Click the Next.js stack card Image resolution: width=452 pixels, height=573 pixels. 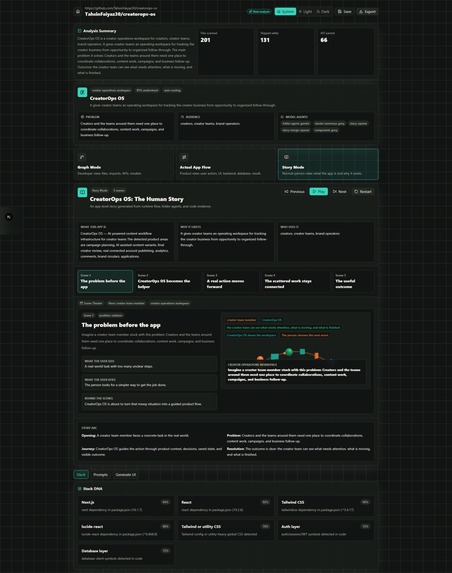pos(126,506)
